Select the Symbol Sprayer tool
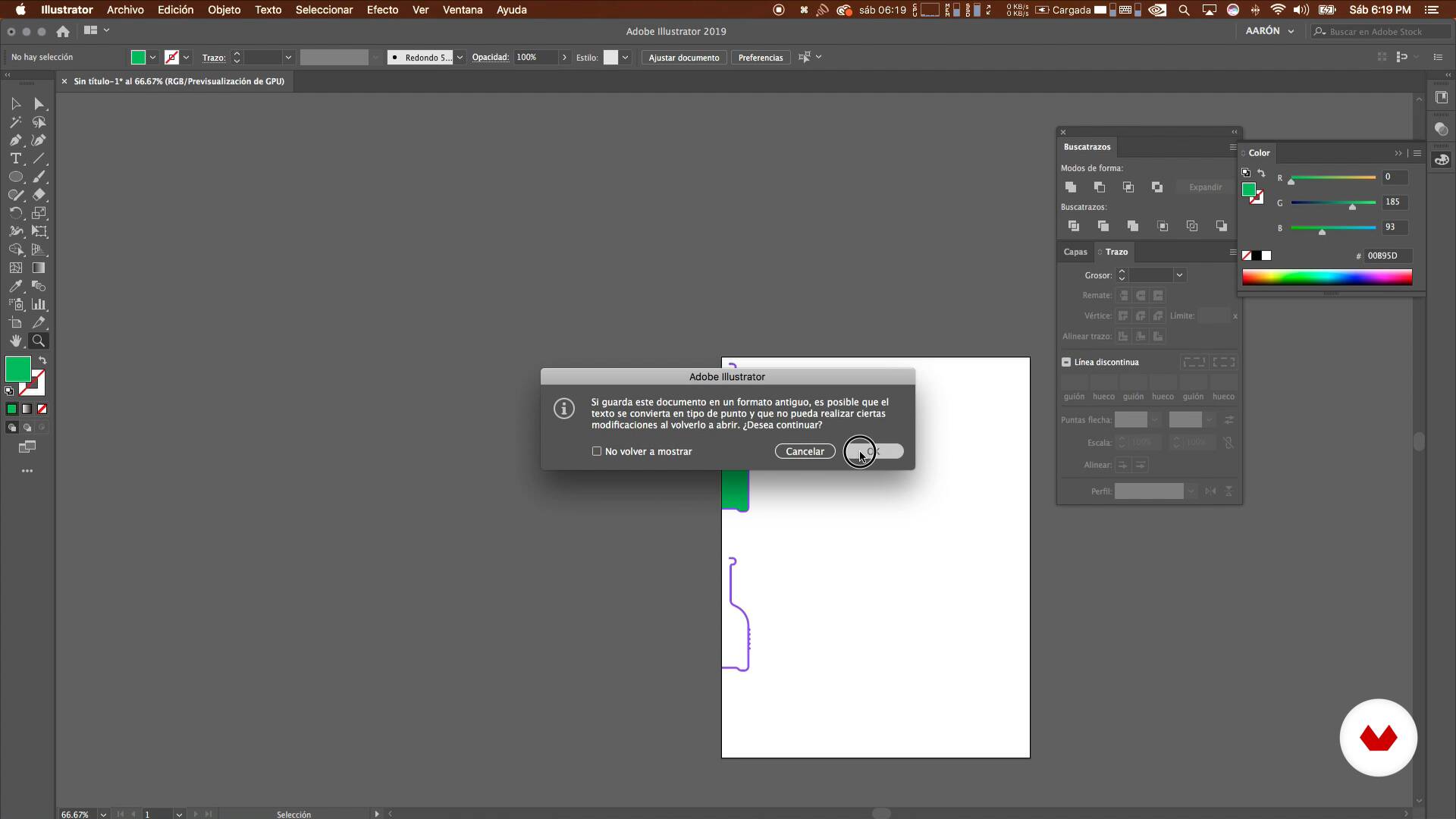This screenshot has height=819, width=1456. coord(16,304)
